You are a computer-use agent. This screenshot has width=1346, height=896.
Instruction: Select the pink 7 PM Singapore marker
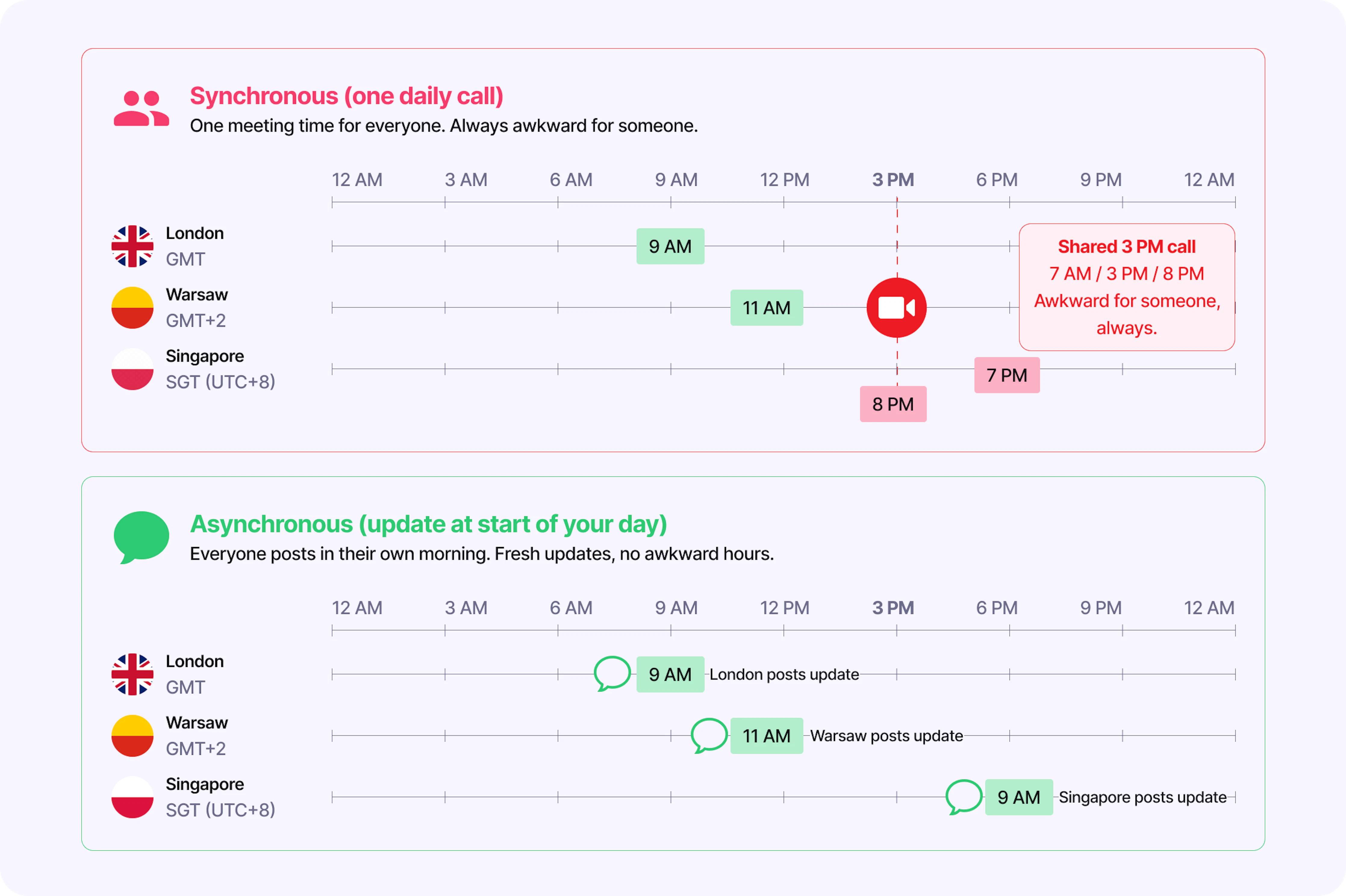click(x=1007, y=375)
